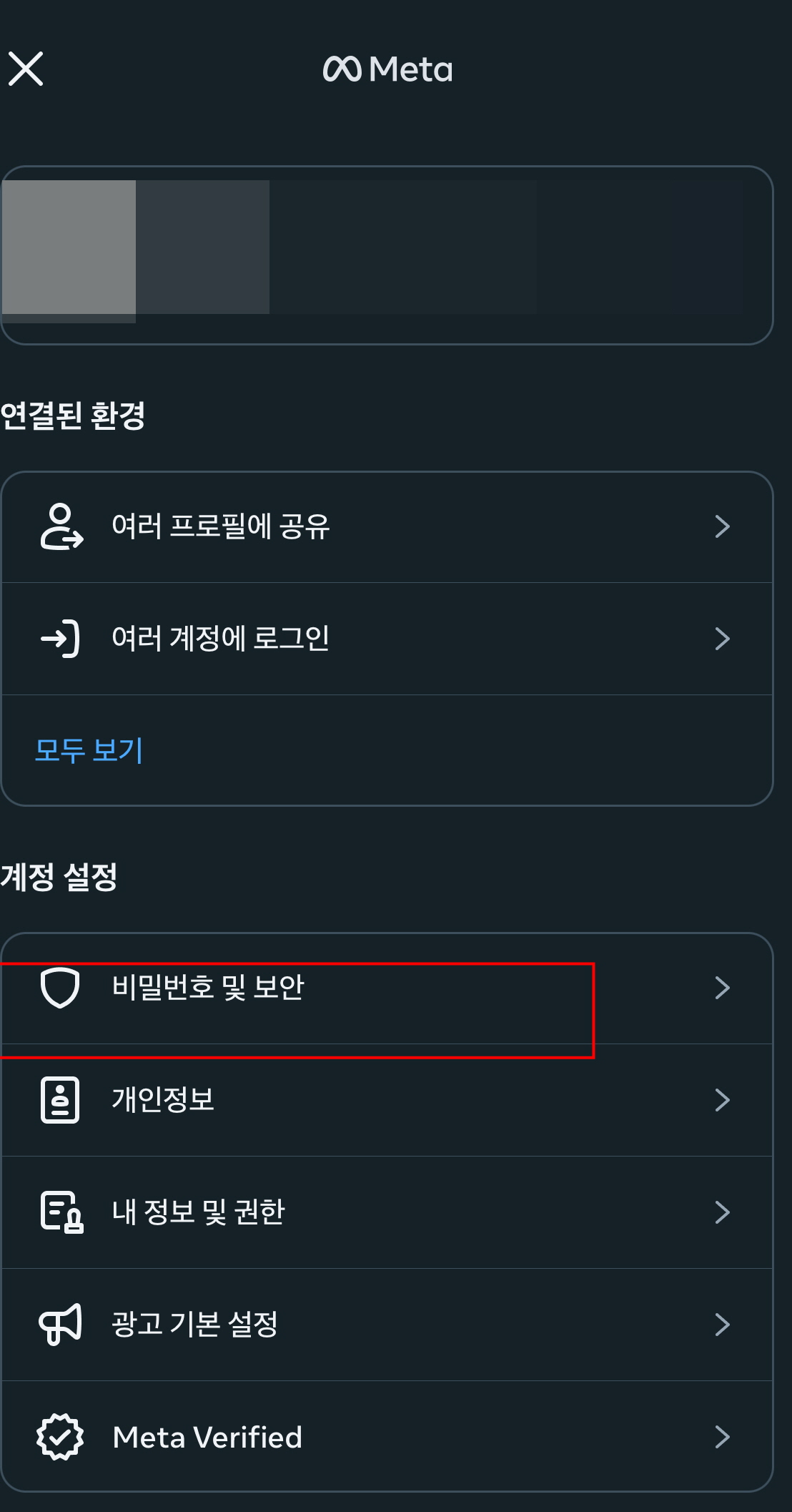The width and height of the screenshot is (792, 1512).
Task: Click the login arrow icon
Action: [61, 638]
